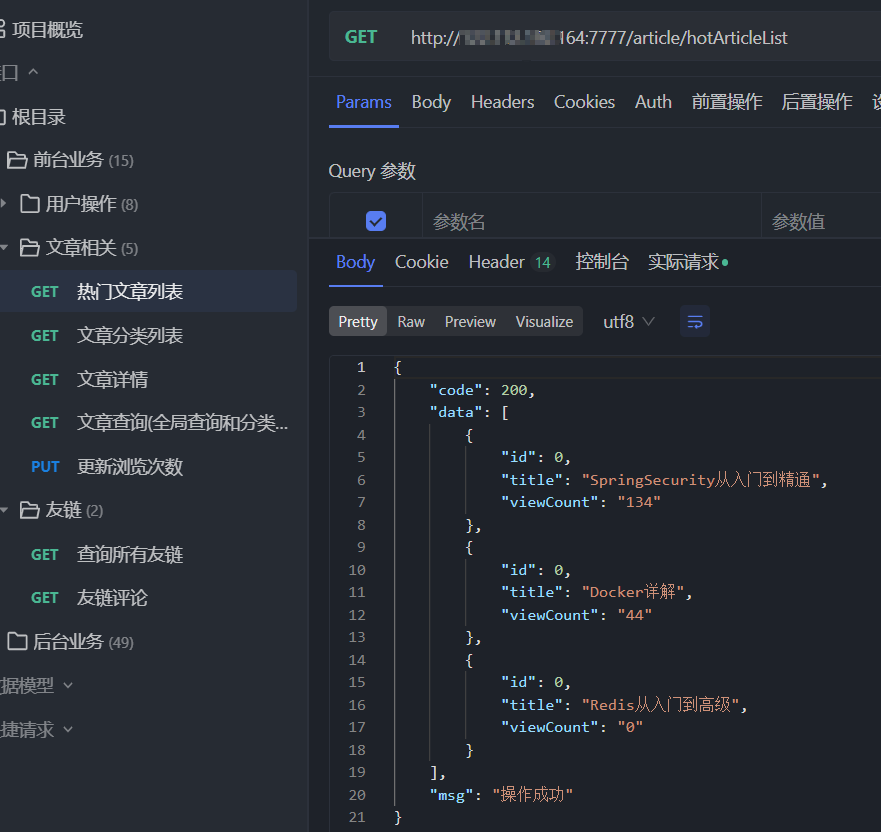This screenshot has width=881, height=832.
Task: Expand the 数据模型 section chevron
Action: click(68, 685)
